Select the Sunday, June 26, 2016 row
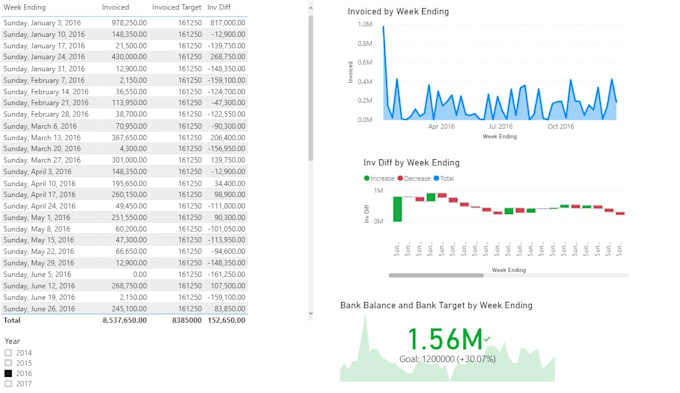The width and height of the screenshot is (680, 393). tap(124, 308)
